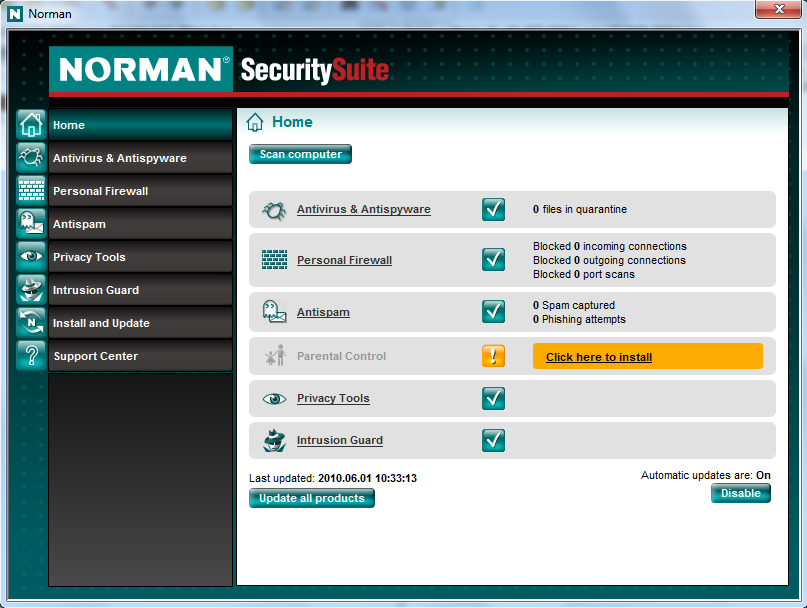Screen dimensions: 807x608
Task: Toggle the Antivirus & Antispyware status checkbox
Action: pyautogui.click(x=493, y=209)
